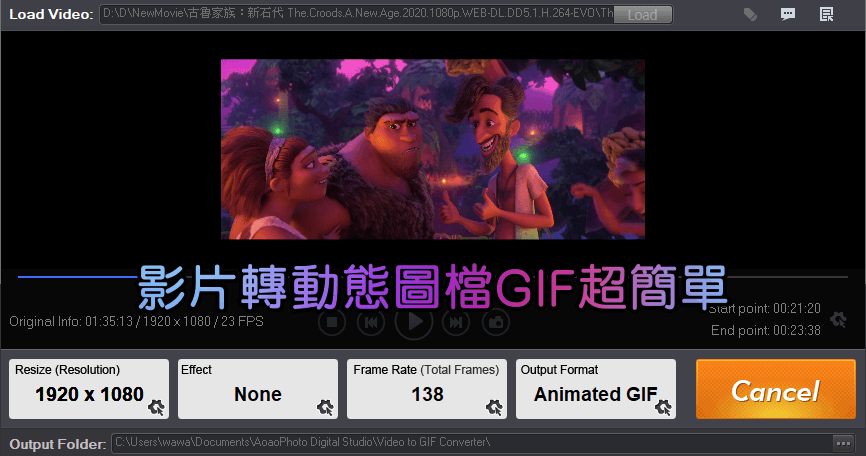Screen dimensions: 866x456
Task: Stop playback with the stop button
Action: 332,322
